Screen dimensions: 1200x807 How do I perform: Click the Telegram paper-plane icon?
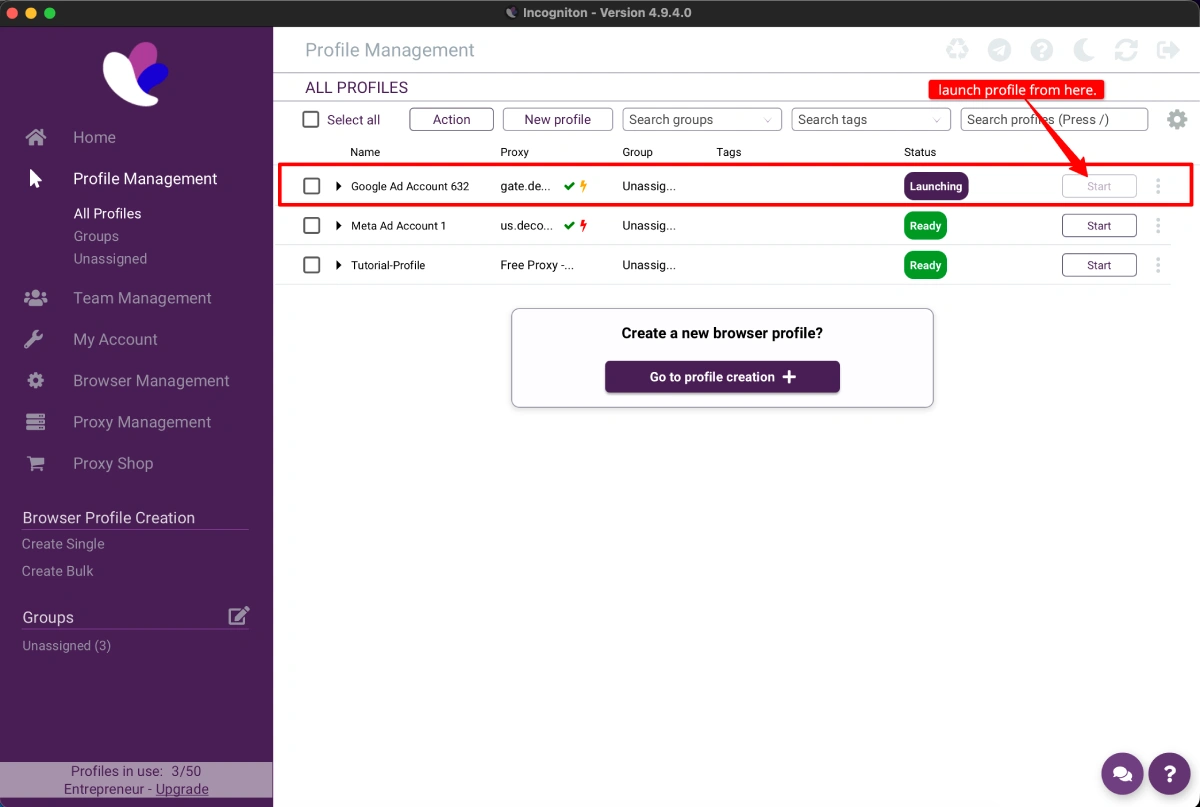tap(999, 50)
